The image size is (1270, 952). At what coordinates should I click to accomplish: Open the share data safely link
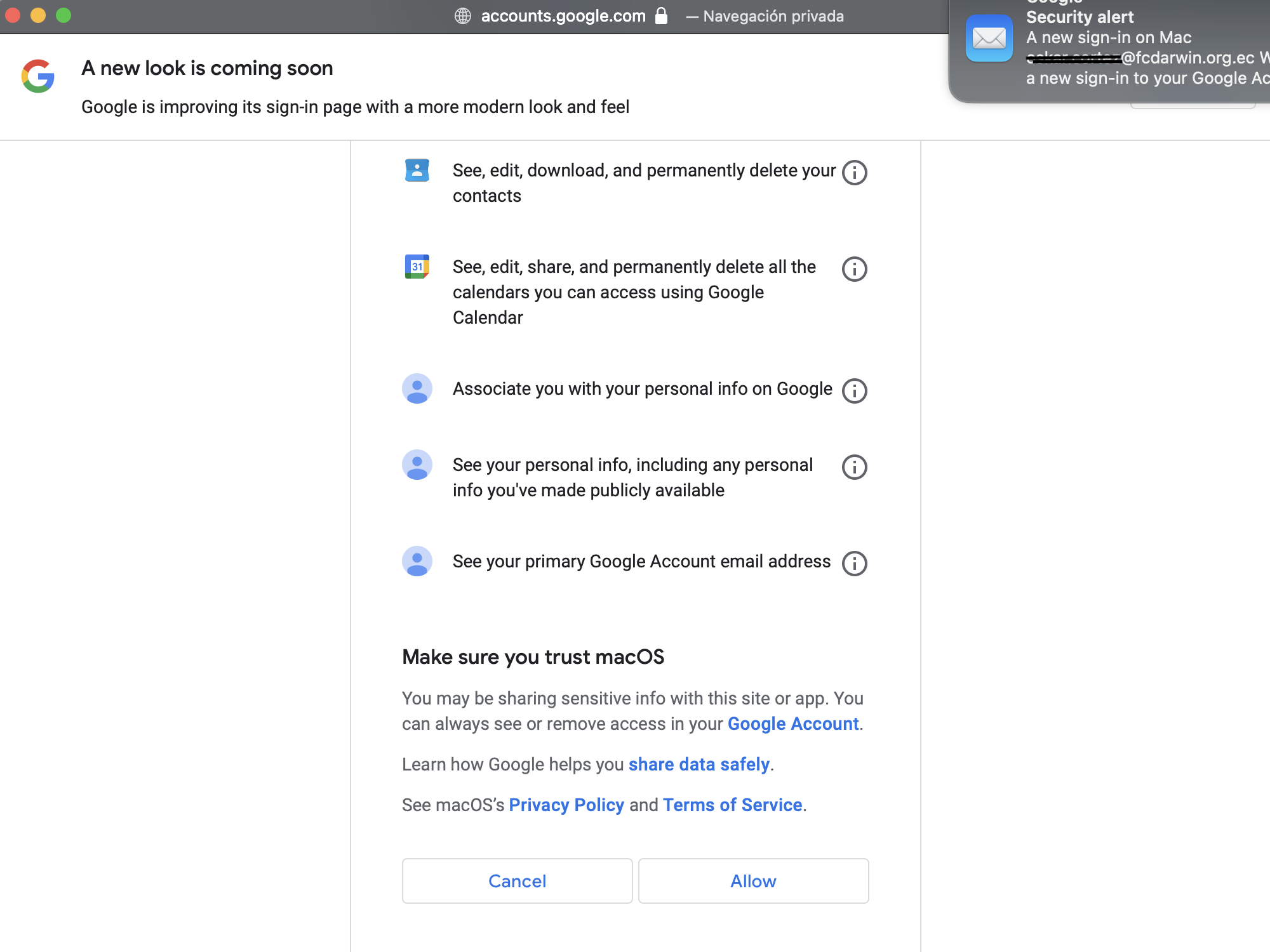699,765
